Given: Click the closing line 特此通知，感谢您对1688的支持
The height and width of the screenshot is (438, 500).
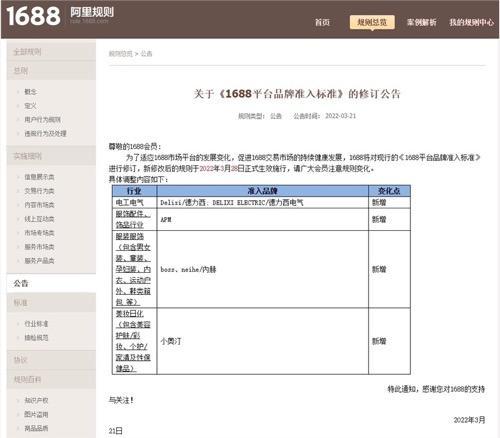Looking at the screenshot, I should pyautogui.click(x=436, y=389).
